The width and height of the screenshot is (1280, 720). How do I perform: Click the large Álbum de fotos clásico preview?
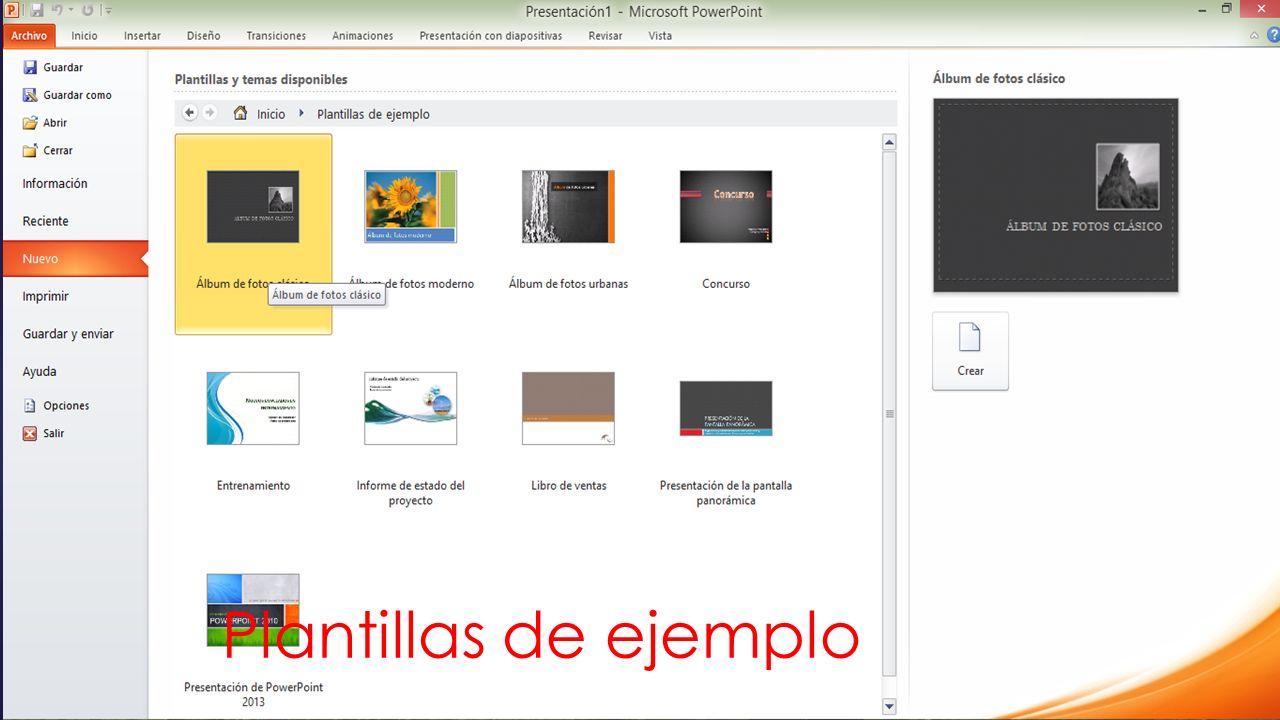coord(1055,195)
